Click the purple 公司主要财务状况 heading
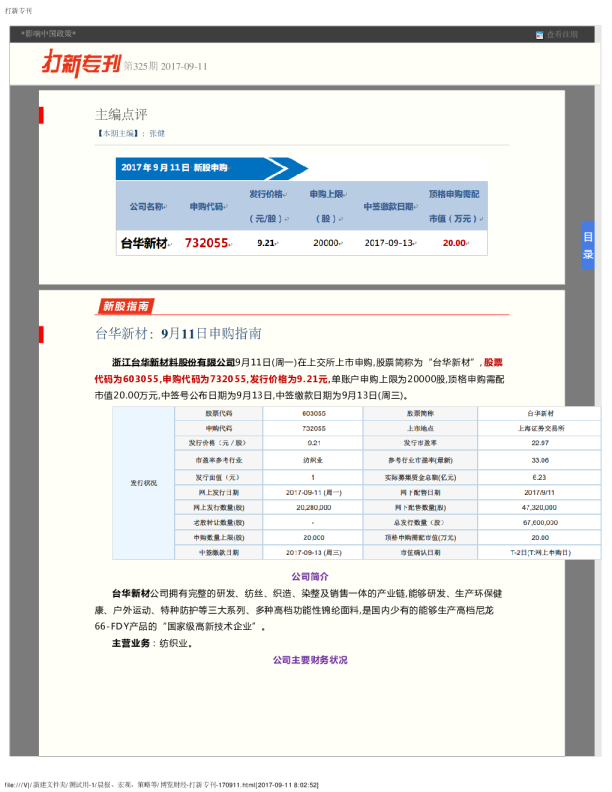Image resolution: width=612 pixels, height=792 pixels. (310, 660)
